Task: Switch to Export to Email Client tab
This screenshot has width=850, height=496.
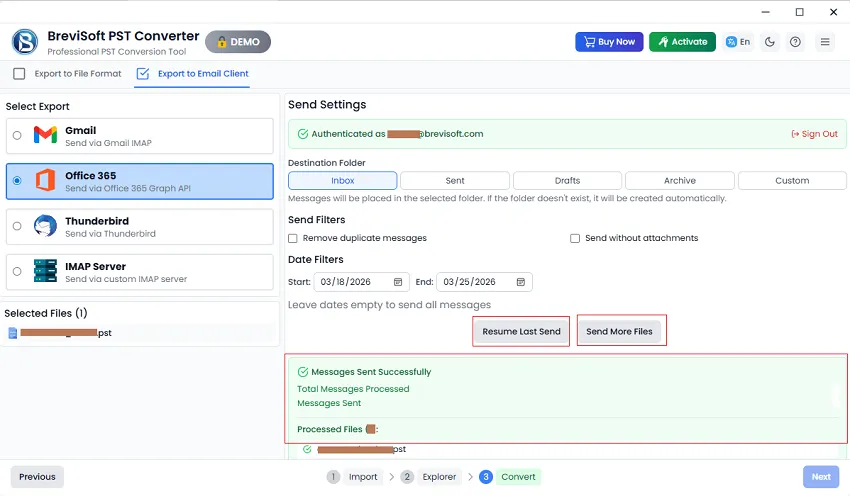Action: [x=192, y=74]
